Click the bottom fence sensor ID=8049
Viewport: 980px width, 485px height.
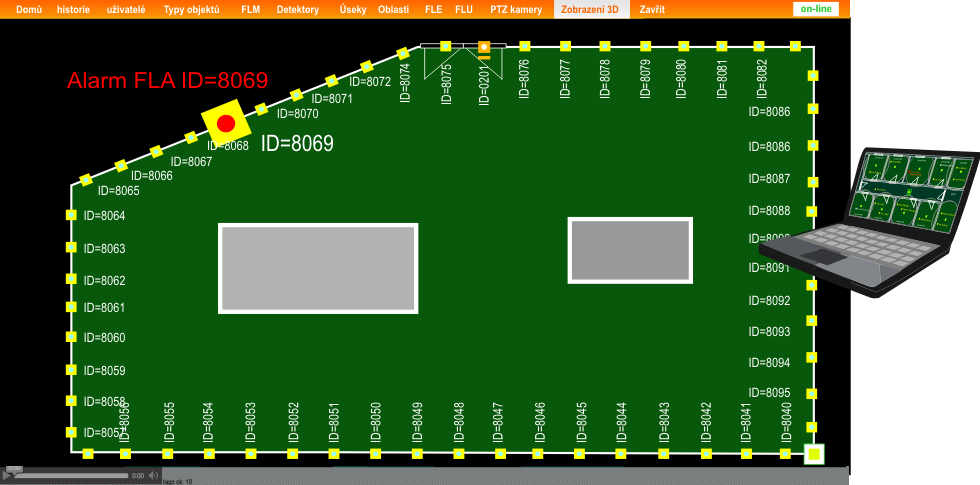point(418,454)
